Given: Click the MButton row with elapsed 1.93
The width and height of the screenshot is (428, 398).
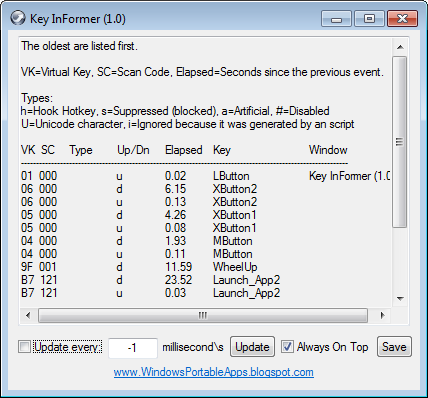Looking at the screenshot, I should [x=137, y=241].
